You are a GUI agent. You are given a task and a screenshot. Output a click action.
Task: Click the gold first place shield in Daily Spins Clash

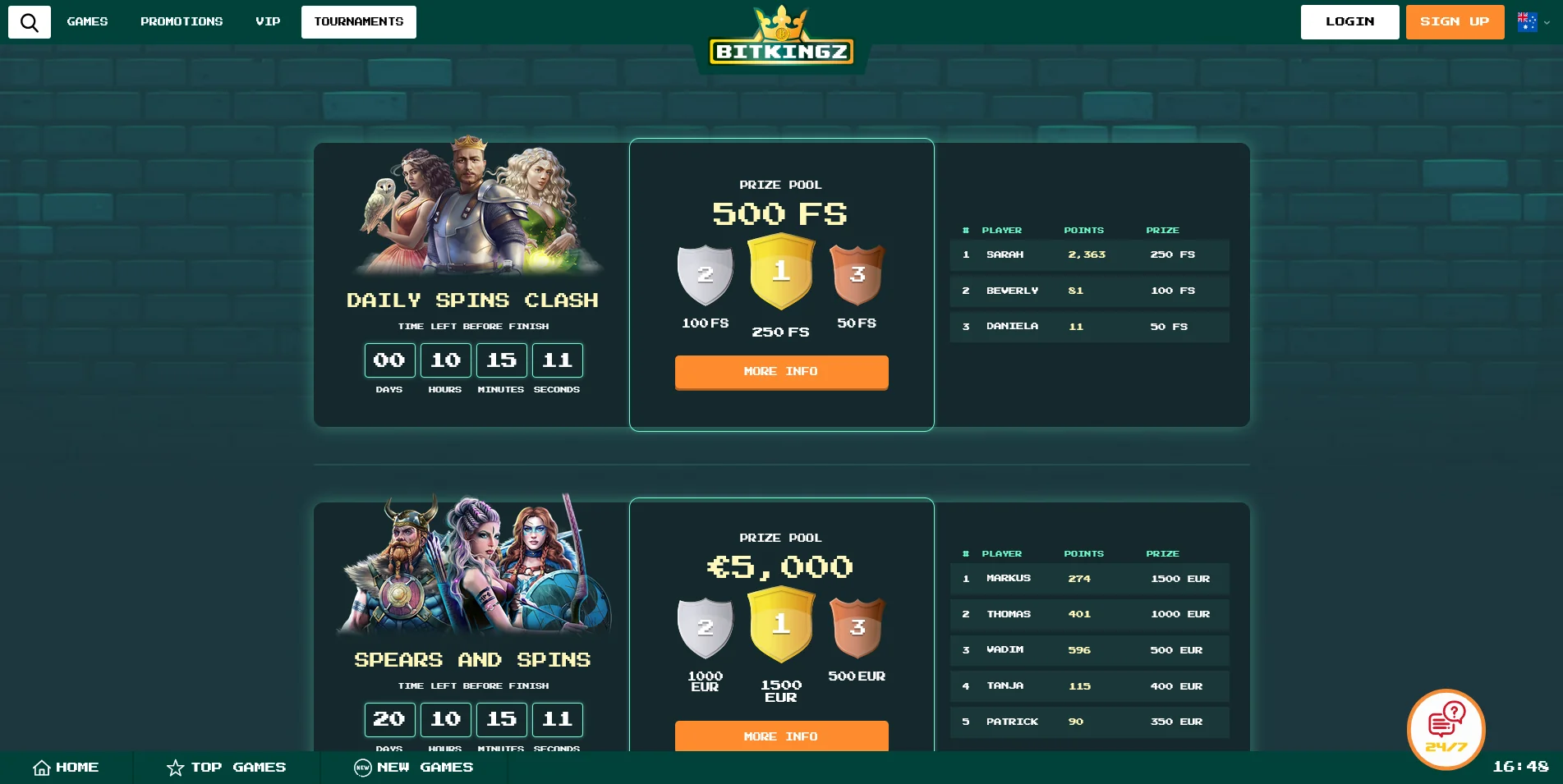click(781, 271)
